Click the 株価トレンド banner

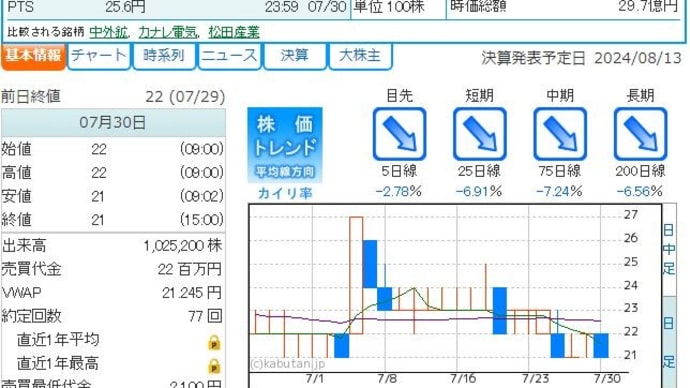coord(285,145)
